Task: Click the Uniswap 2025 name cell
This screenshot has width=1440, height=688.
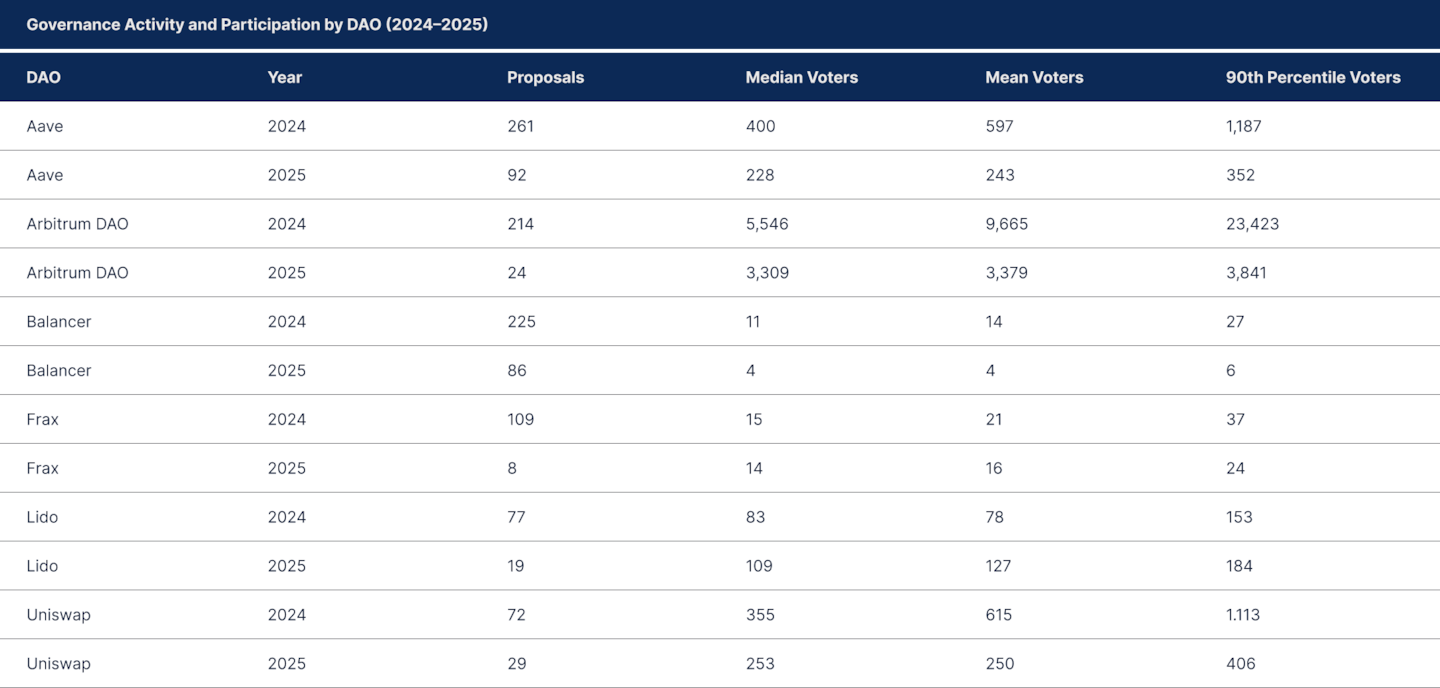Action: (58, 664)
